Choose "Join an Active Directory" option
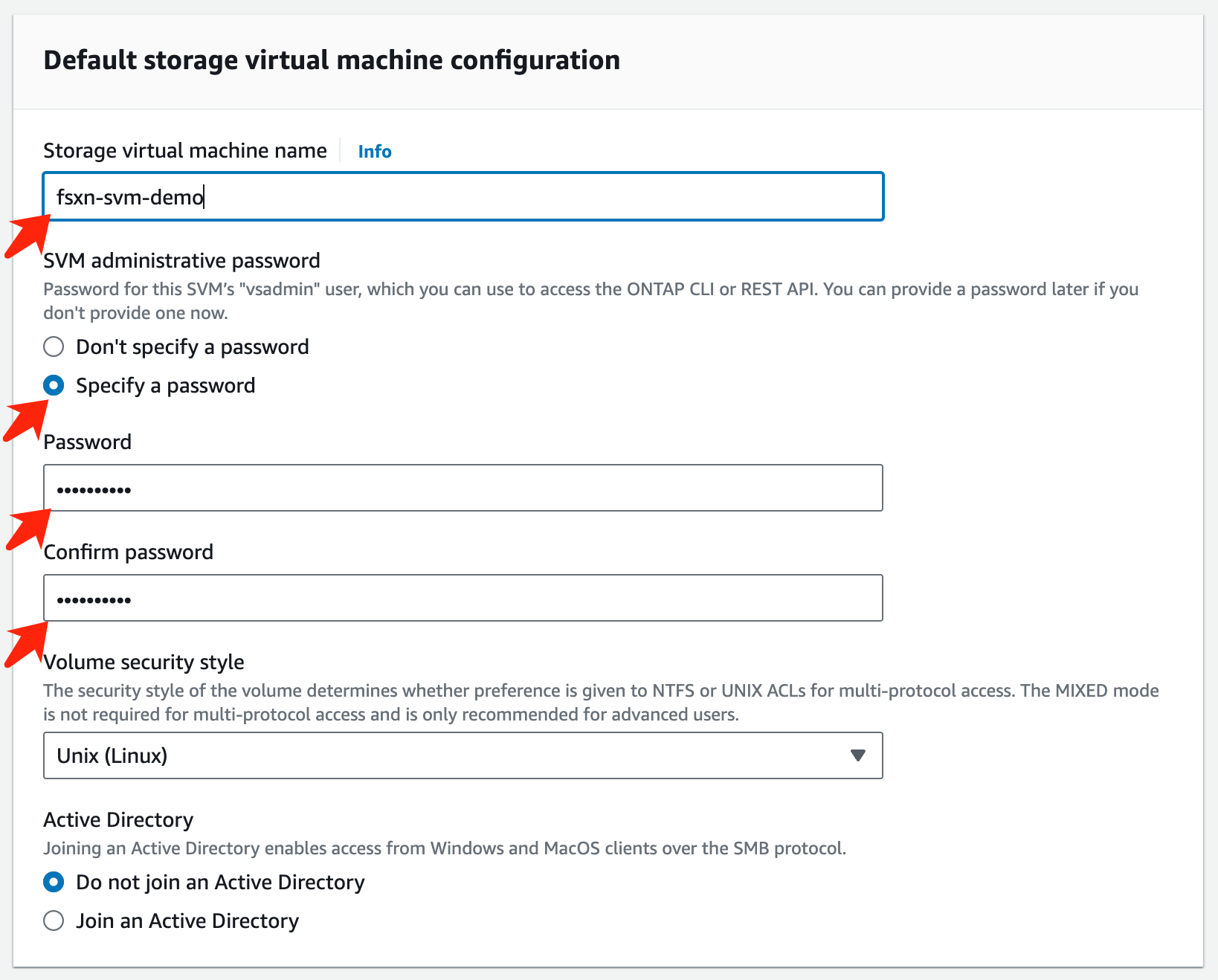This screenshot has width=1218, height=980. click(x=54, y=921)
